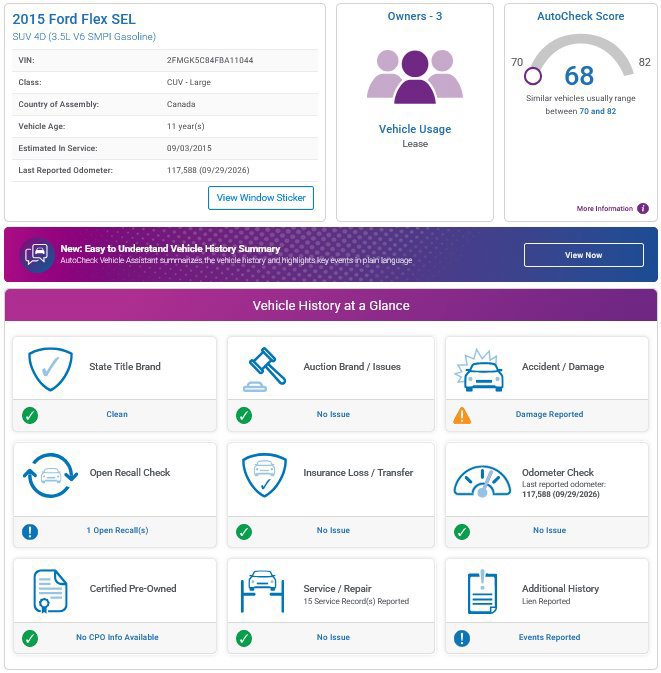The image size is (661, 673).
Task: Click the green check under Insurance Loss / Transfer
Action: pyautogui.click(x=244, y=531)
